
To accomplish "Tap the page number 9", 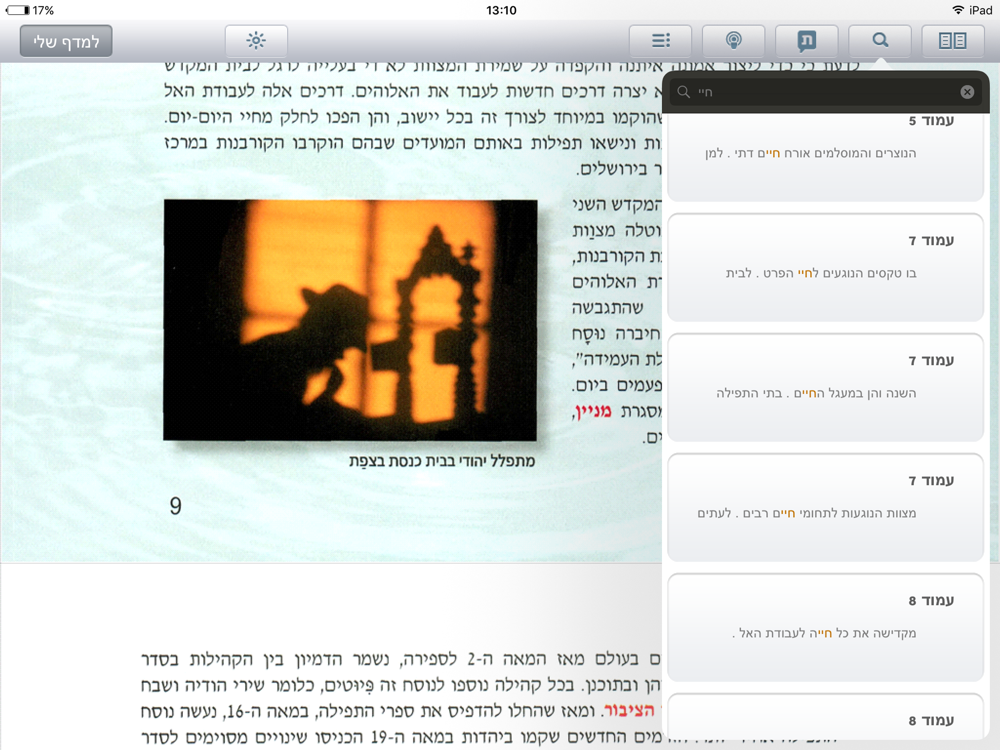I will (x=175, y=506).
